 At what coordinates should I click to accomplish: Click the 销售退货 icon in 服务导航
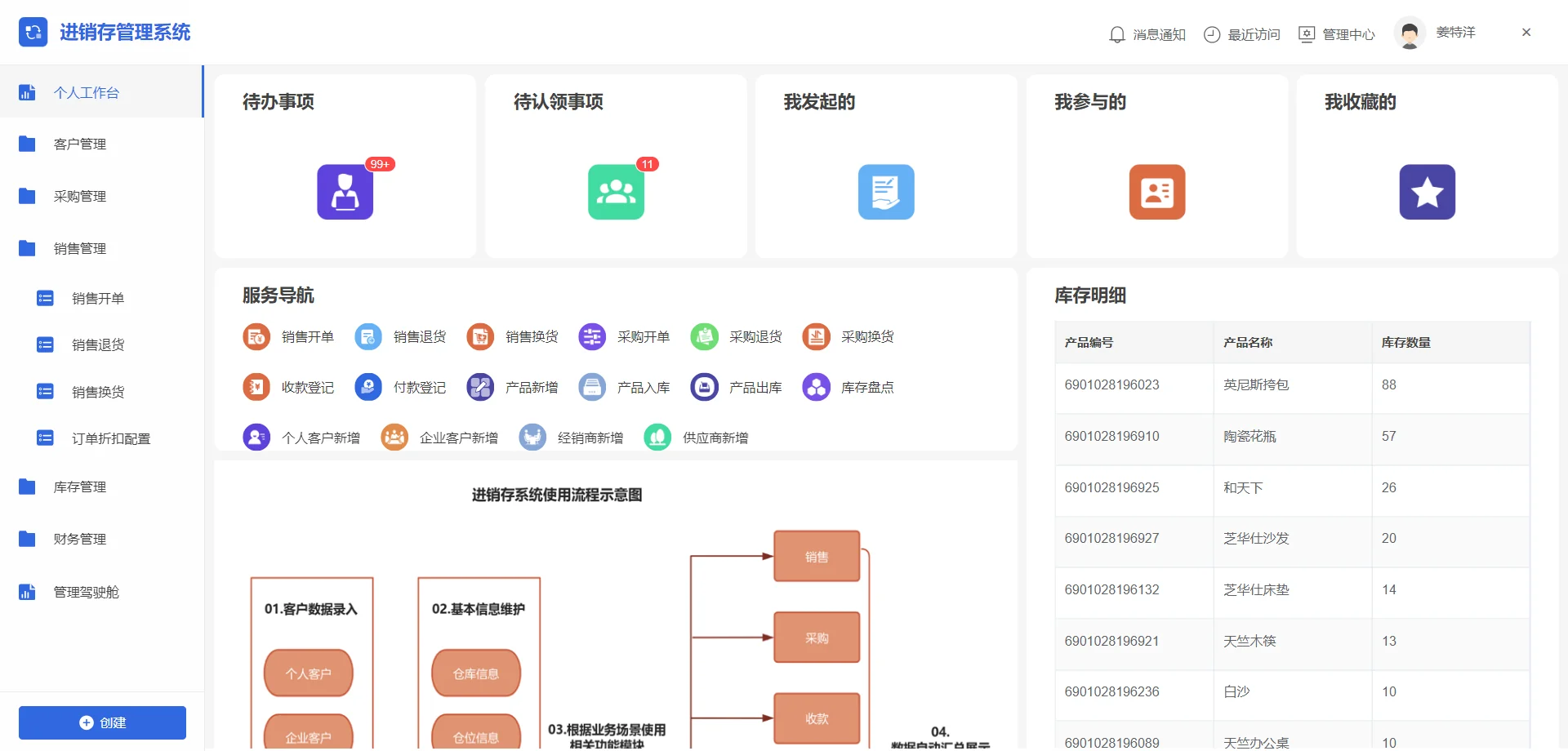point(368,336)
